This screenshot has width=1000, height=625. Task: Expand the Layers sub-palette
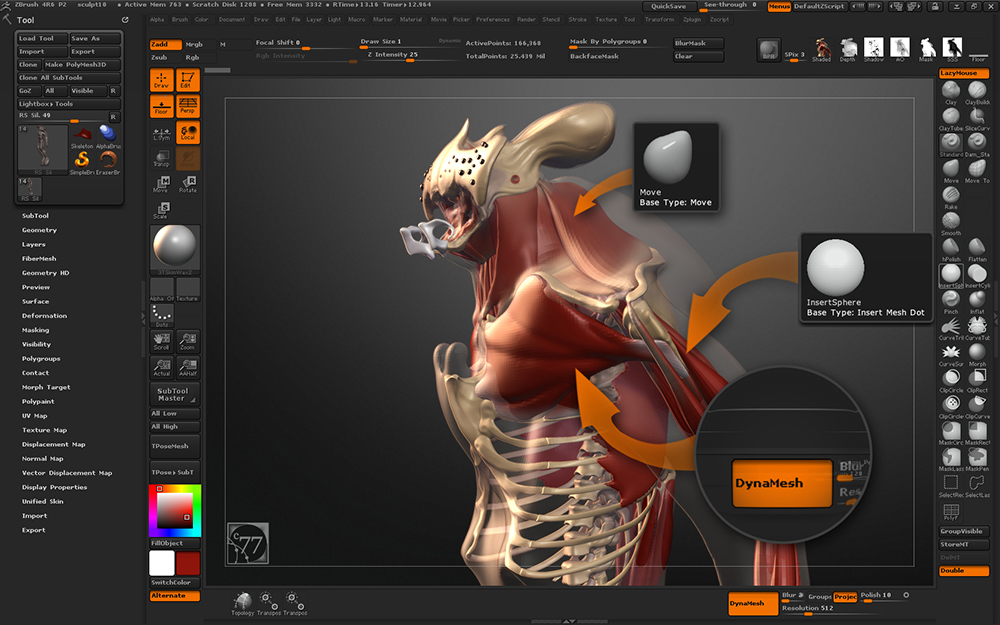coord(34,245)
